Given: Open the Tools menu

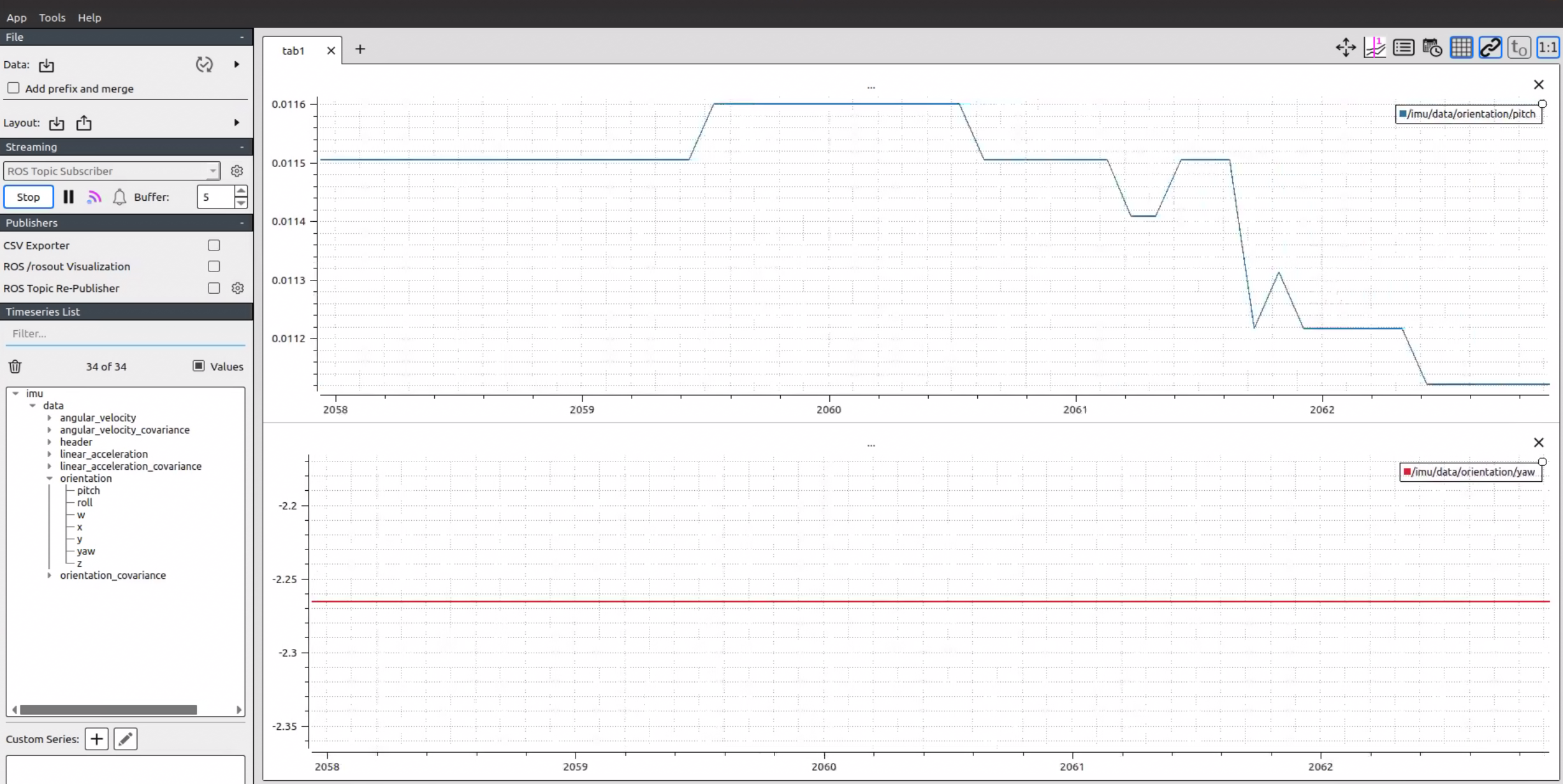Looking at the screenshot, I should [52, 18].
